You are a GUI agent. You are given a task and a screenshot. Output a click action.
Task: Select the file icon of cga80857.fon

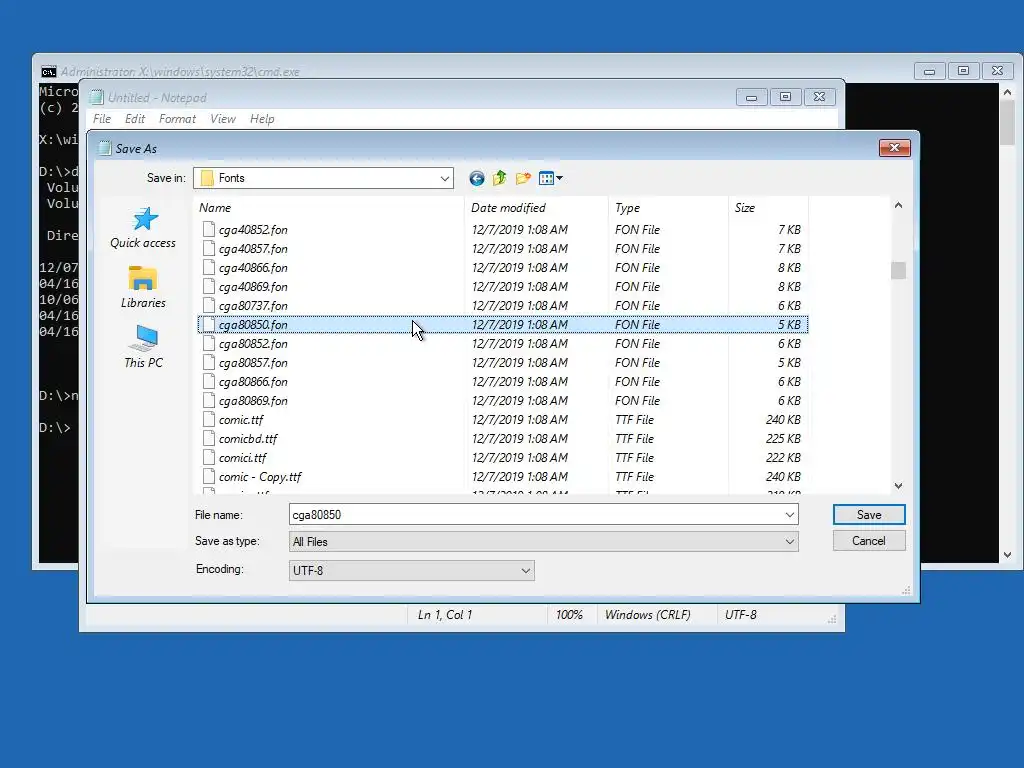208,362
